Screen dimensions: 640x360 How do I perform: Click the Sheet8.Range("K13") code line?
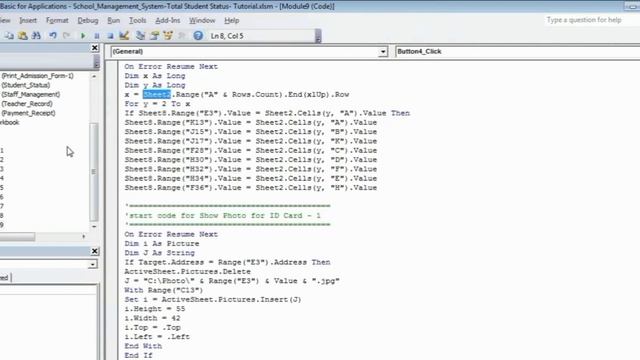pyautogui.click(x=251, y=122)
